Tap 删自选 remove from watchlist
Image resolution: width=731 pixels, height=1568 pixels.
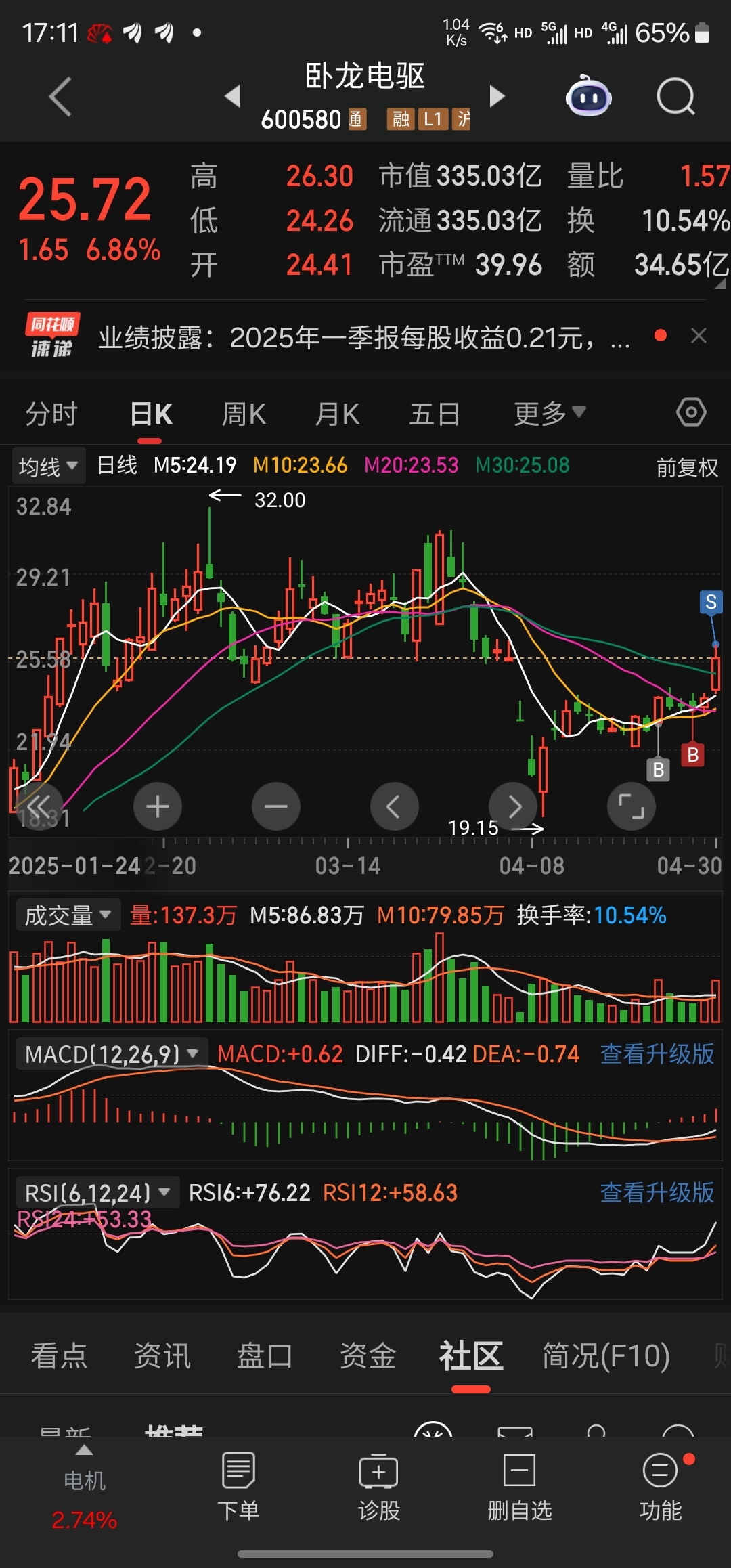(x=520, y=1486)
